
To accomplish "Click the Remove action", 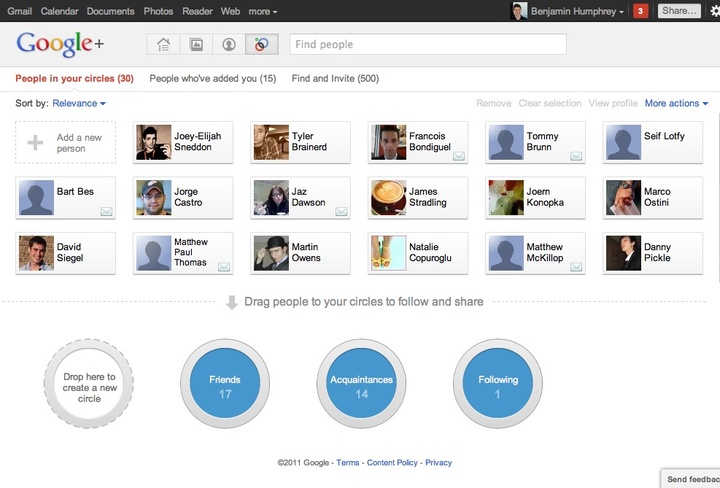I will click(494, 103).
